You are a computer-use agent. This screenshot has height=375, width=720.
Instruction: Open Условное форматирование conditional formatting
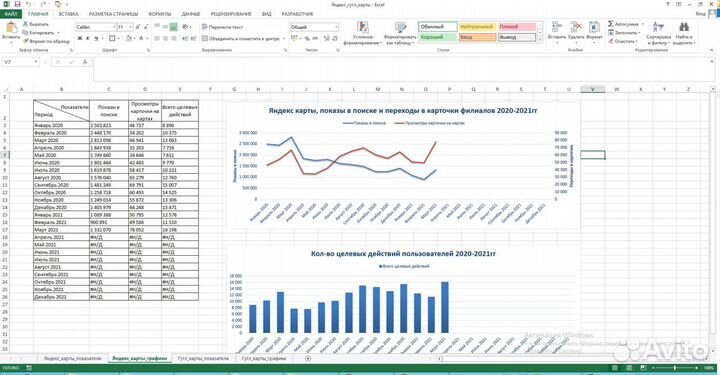pos(363,33)
